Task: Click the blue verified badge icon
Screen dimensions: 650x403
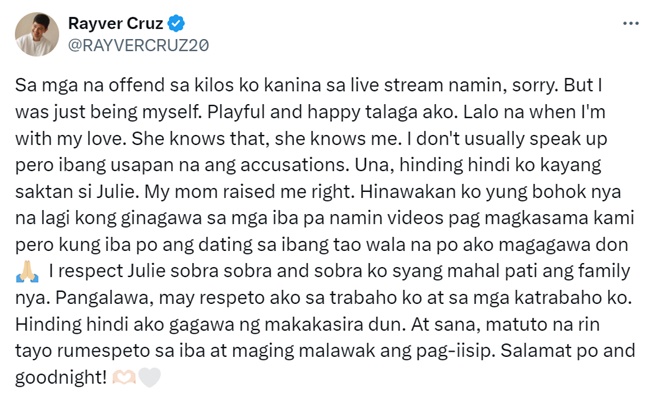Action: coord(176,23)
